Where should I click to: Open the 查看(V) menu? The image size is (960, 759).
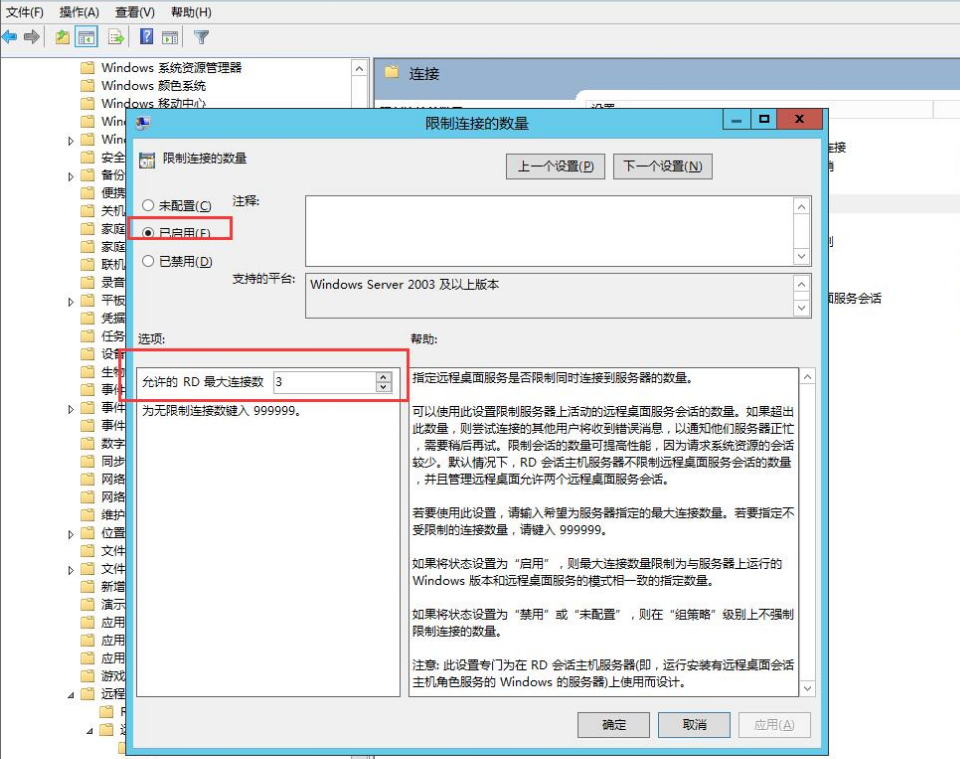click(x=134, y=12)
